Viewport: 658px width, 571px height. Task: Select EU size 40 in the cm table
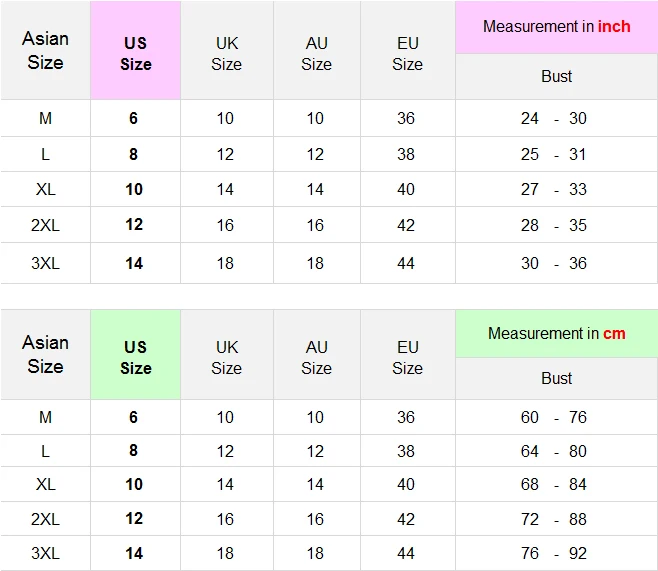click(406, 484)
